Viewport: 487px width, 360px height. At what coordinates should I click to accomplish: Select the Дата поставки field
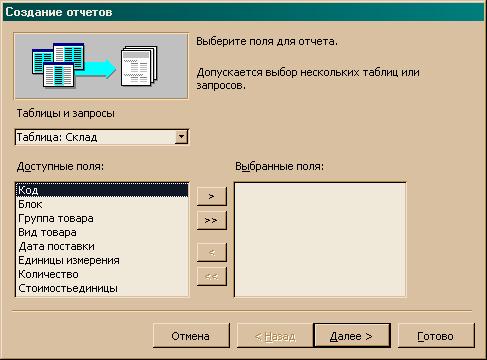point(102,246)
